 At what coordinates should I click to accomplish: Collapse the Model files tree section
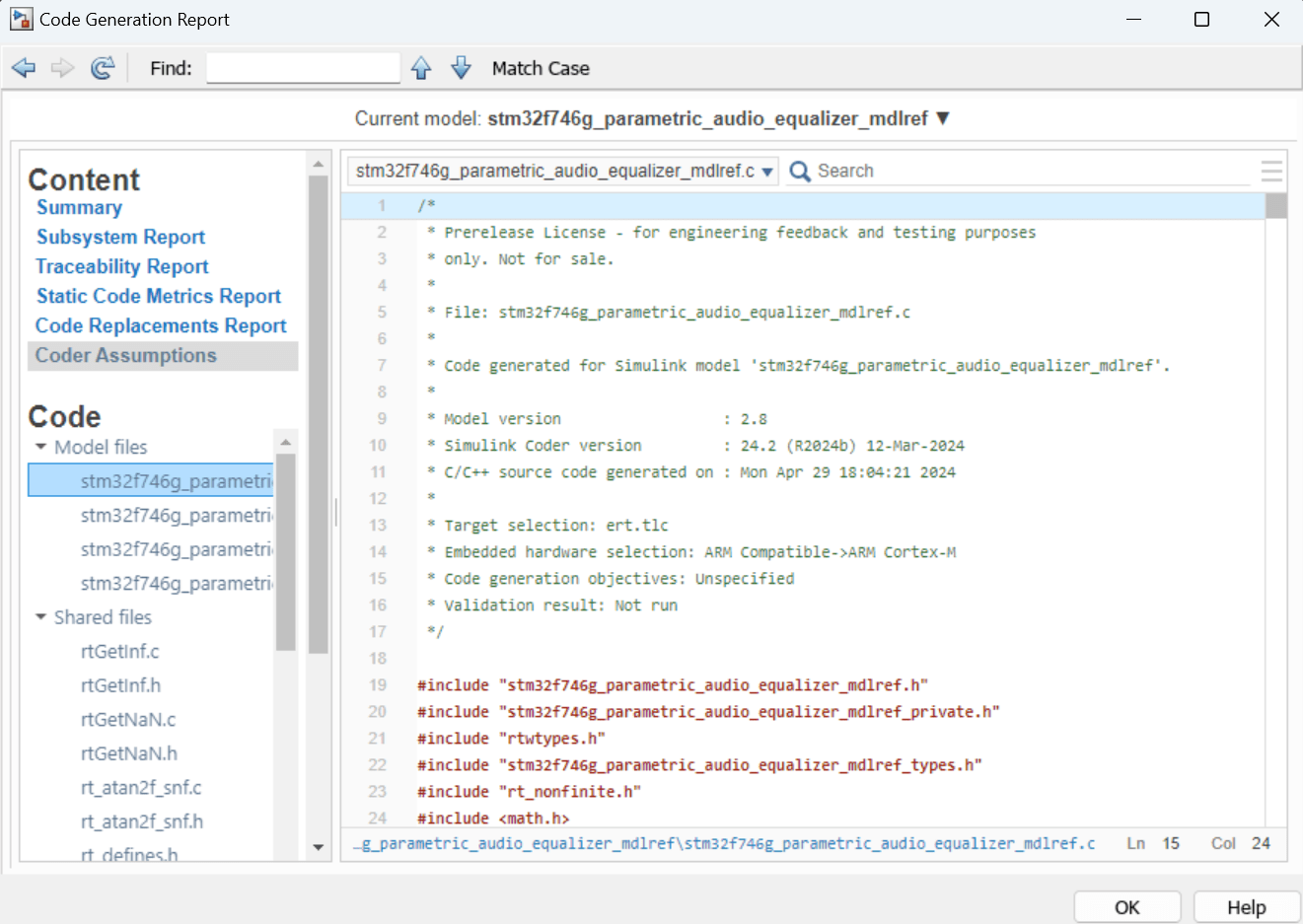click(x=40, y=447)
